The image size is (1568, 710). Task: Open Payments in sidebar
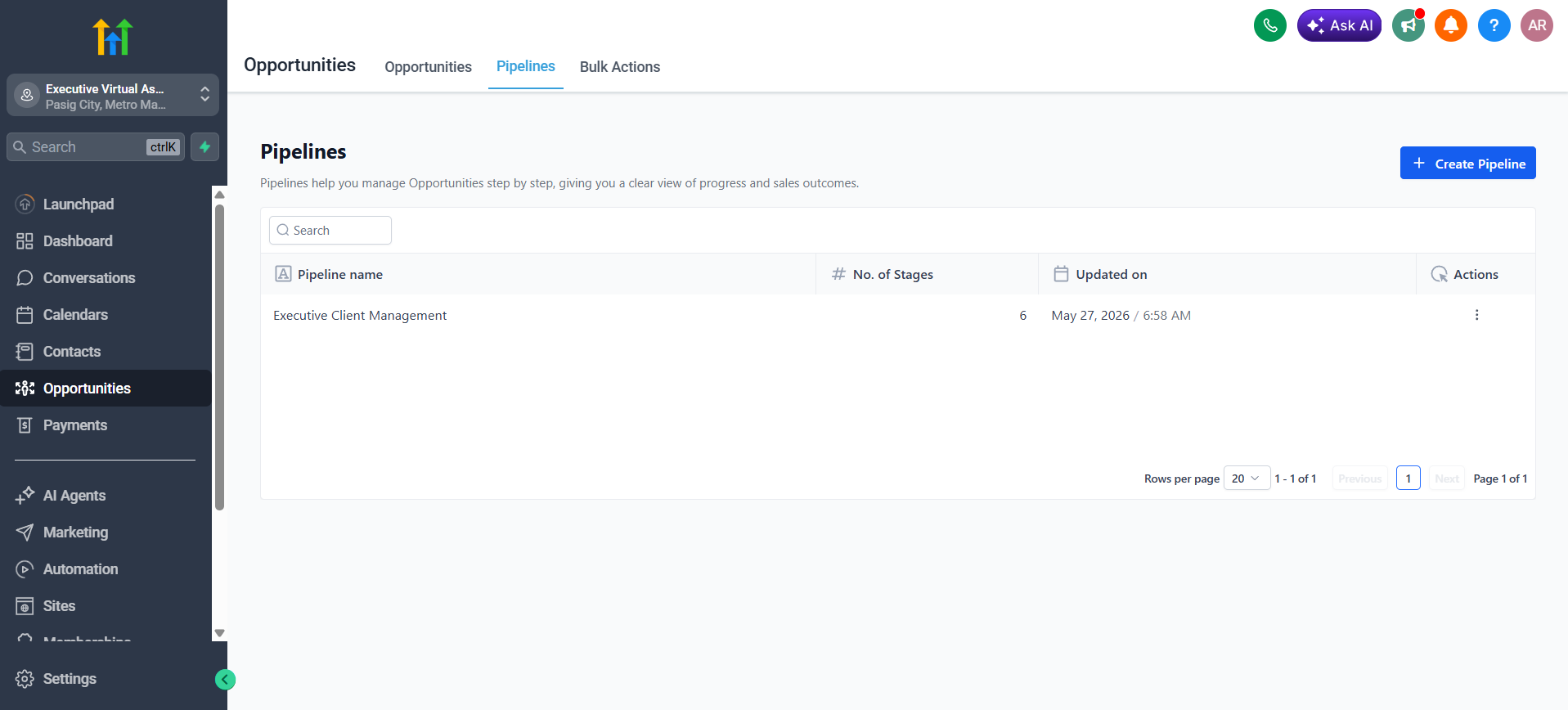point(106,425)
